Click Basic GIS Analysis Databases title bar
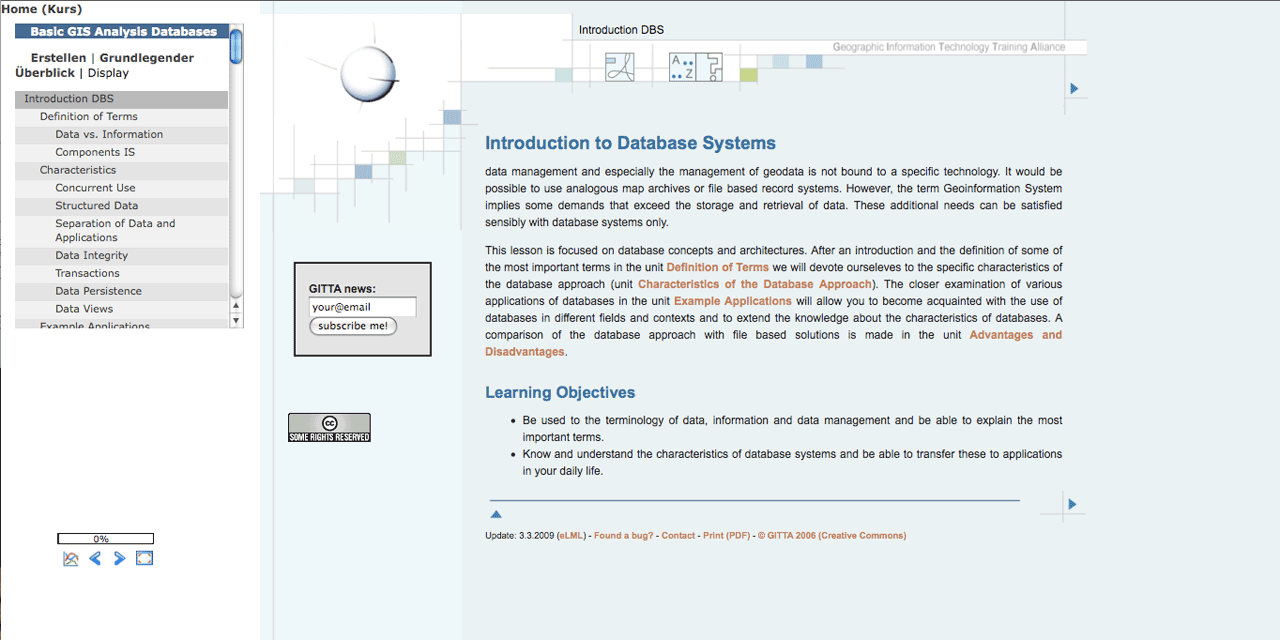This screenshot has width=1280, height=640. tap(122, 32)
